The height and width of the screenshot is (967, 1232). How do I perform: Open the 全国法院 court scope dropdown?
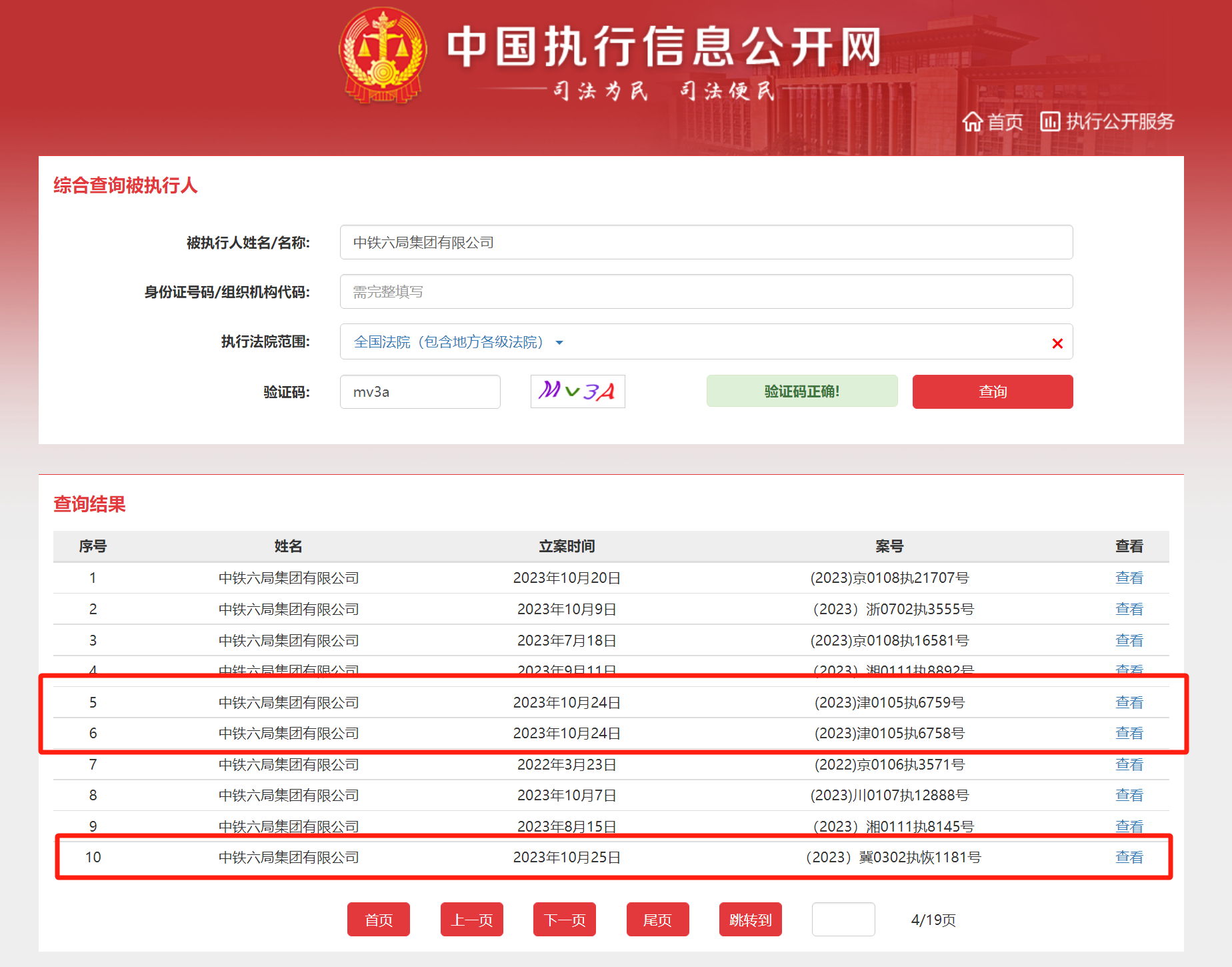(459, 342)
